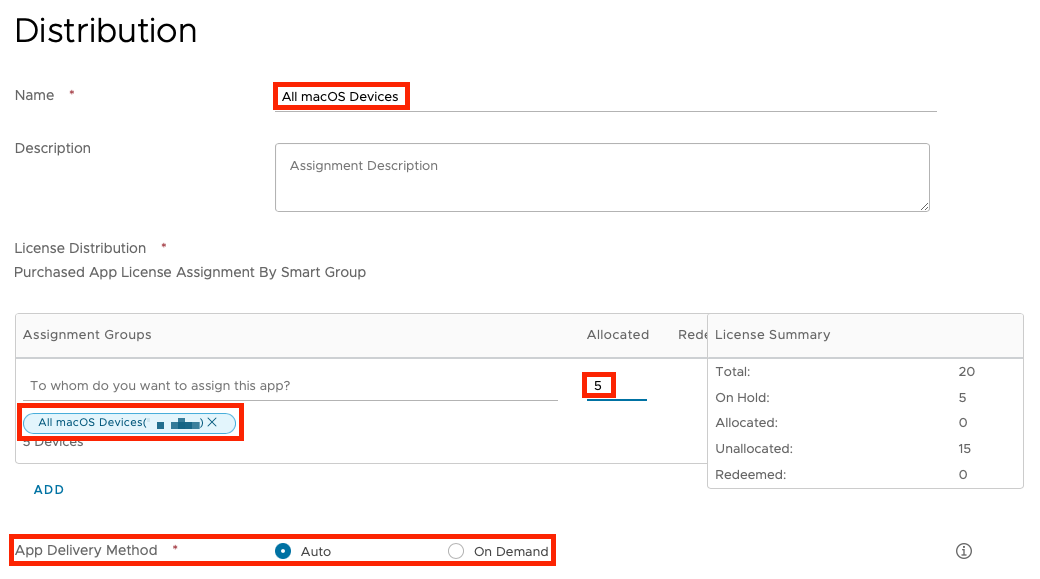This screenshot has height=579, width=1040.
Task: Click the Assignment Description text area
Action: [x=600, y=178]
